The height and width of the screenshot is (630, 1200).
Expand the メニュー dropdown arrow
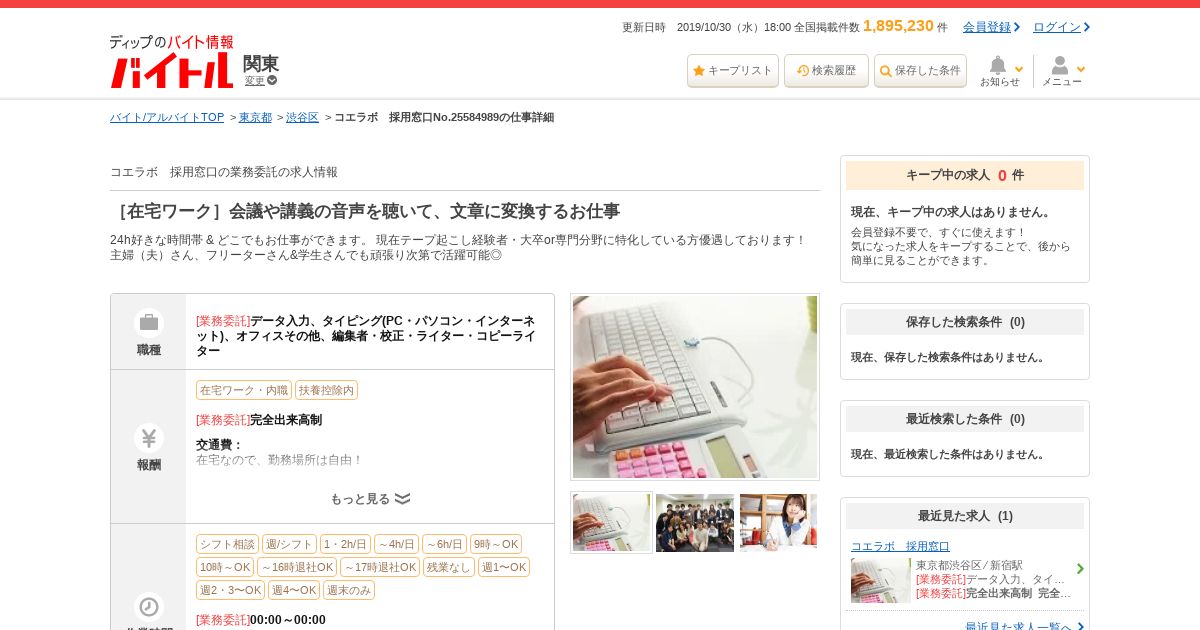pos(1081,70)
